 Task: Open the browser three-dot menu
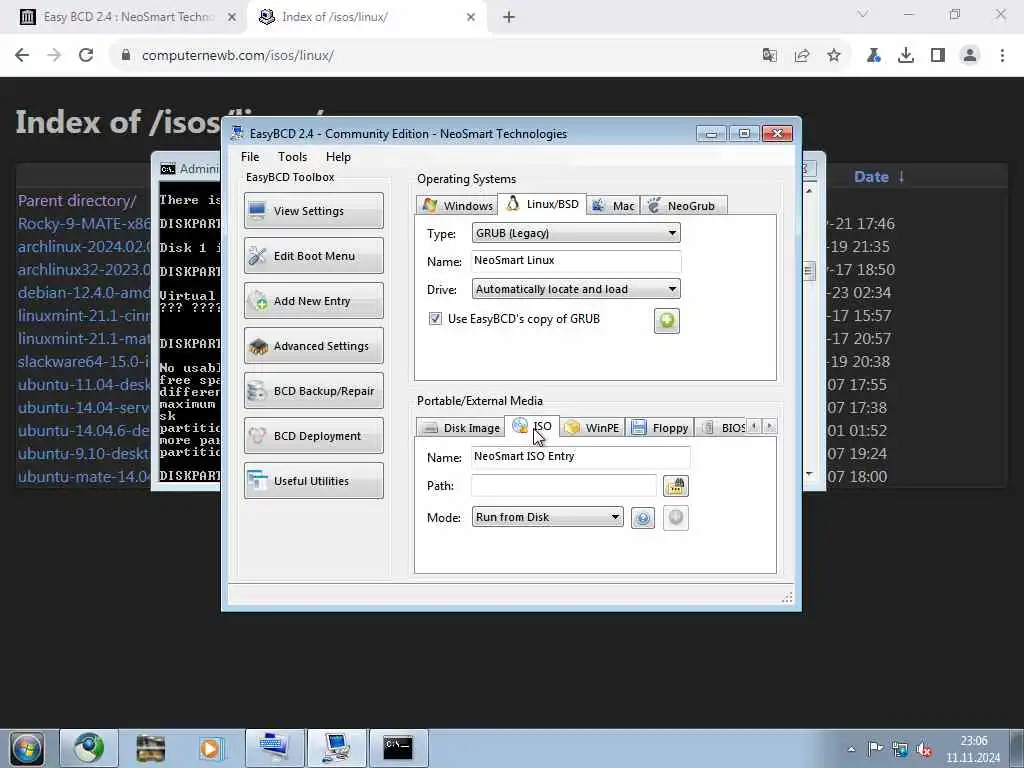1002,56
